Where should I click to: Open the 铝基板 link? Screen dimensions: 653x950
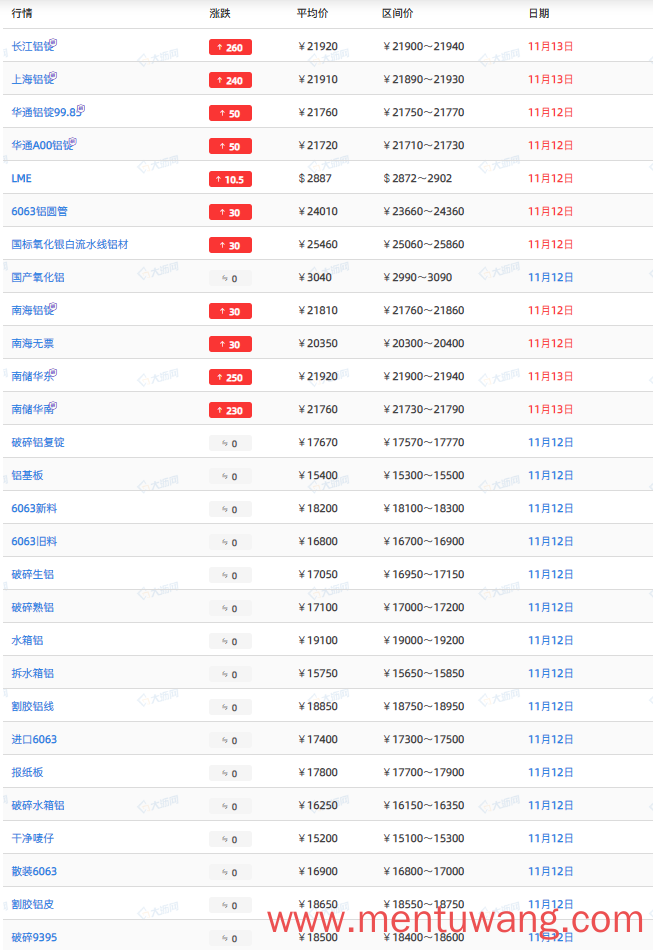pyautogui.click(x=27, y=476)
